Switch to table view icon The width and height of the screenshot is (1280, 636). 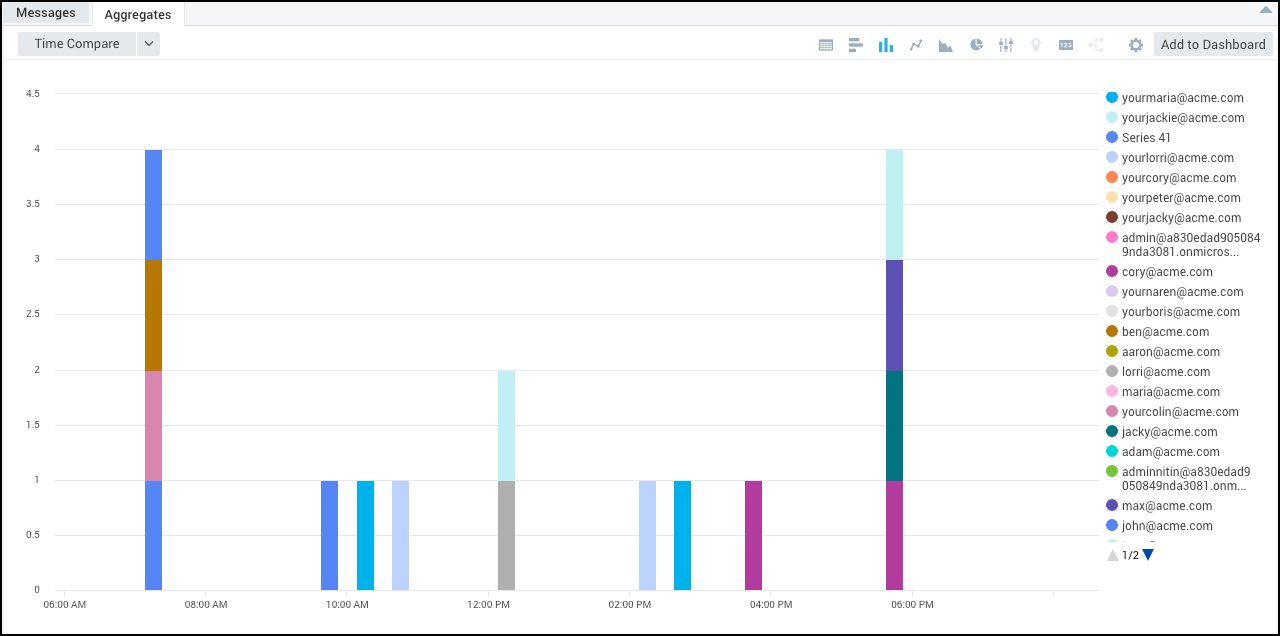(826, 45)
